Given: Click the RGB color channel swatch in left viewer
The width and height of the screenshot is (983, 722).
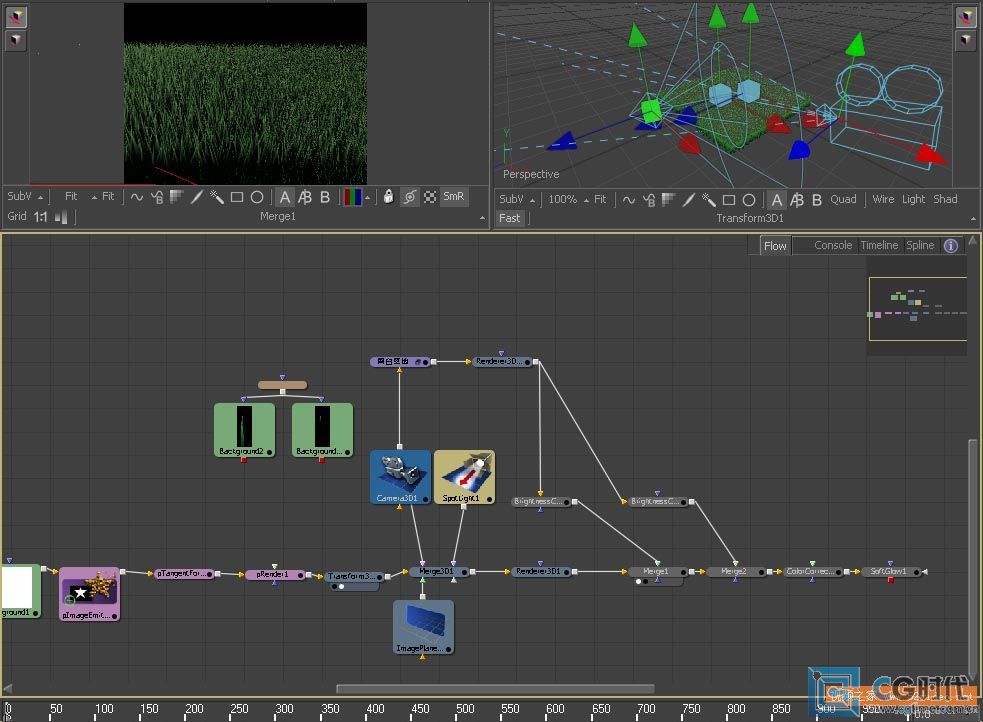Looking at the screenshot, I should click(x=352, y=197).
